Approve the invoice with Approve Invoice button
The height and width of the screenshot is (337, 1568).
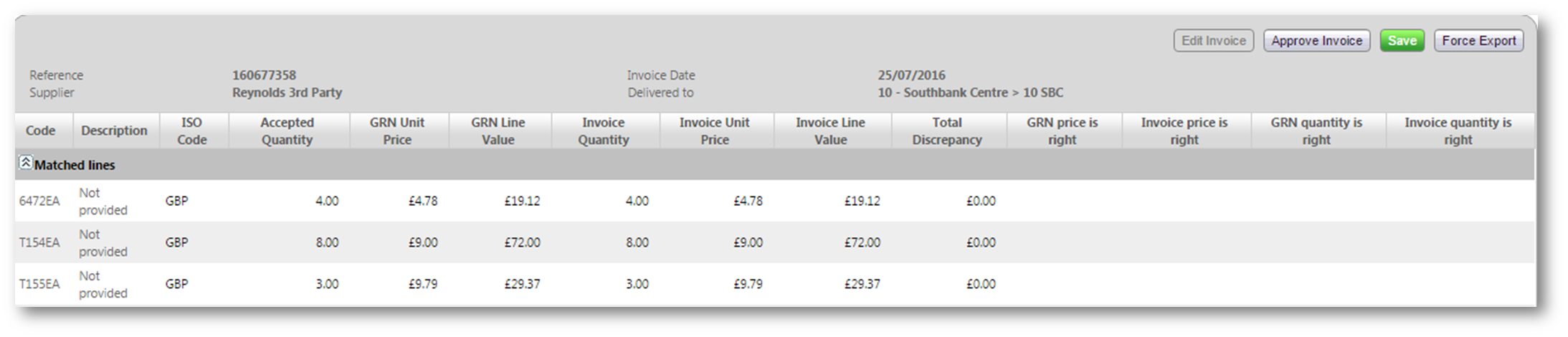tap(1316, 41)
